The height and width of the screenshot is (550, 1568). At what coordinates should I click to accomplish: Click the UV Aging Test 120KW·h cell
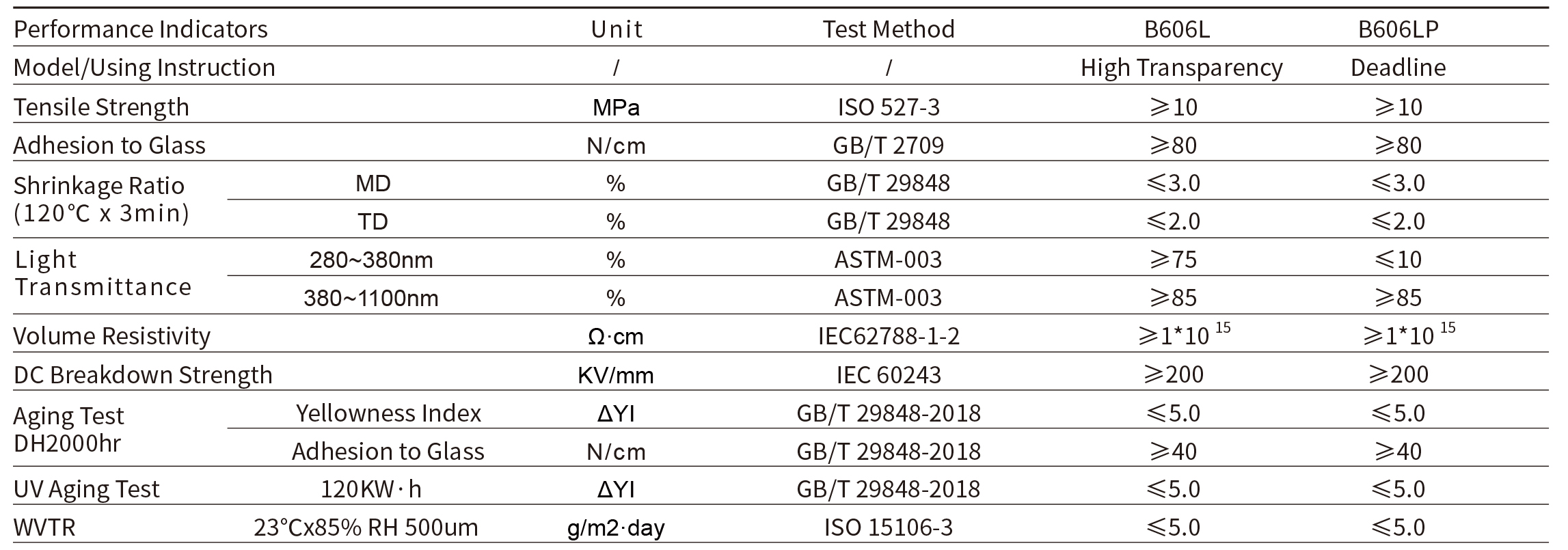click(371, 489)
